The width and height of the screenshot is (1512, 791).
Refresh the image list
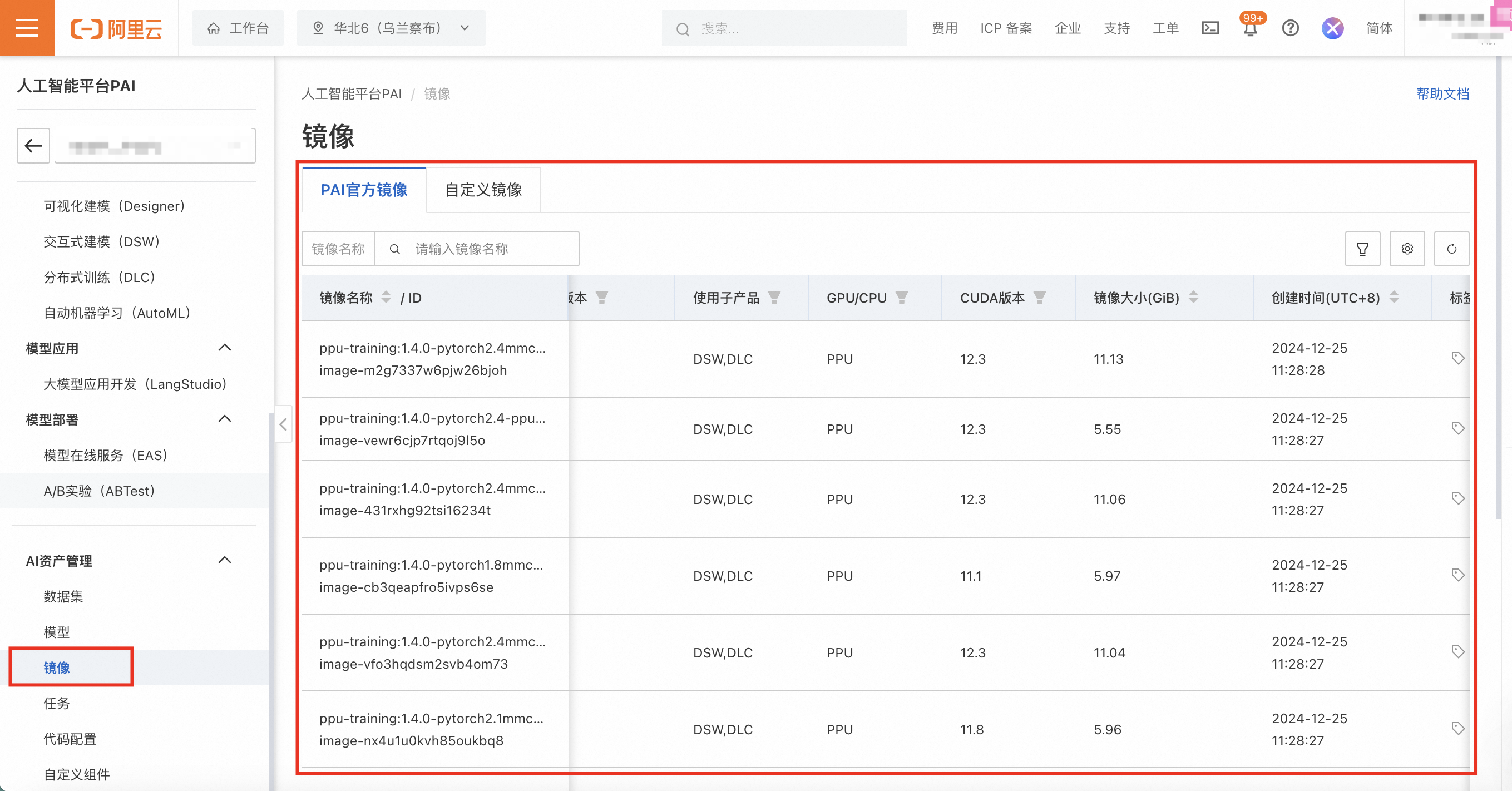coord(1451,249)
